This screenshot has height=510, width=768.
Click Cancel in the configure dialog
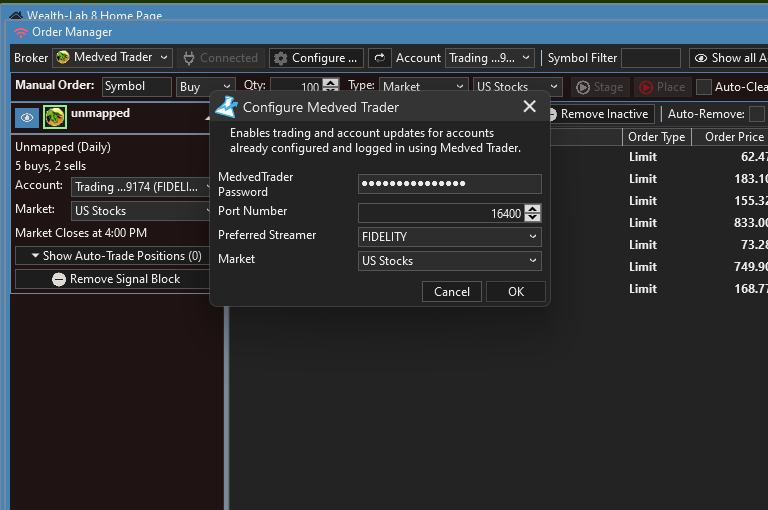(452, 291)
